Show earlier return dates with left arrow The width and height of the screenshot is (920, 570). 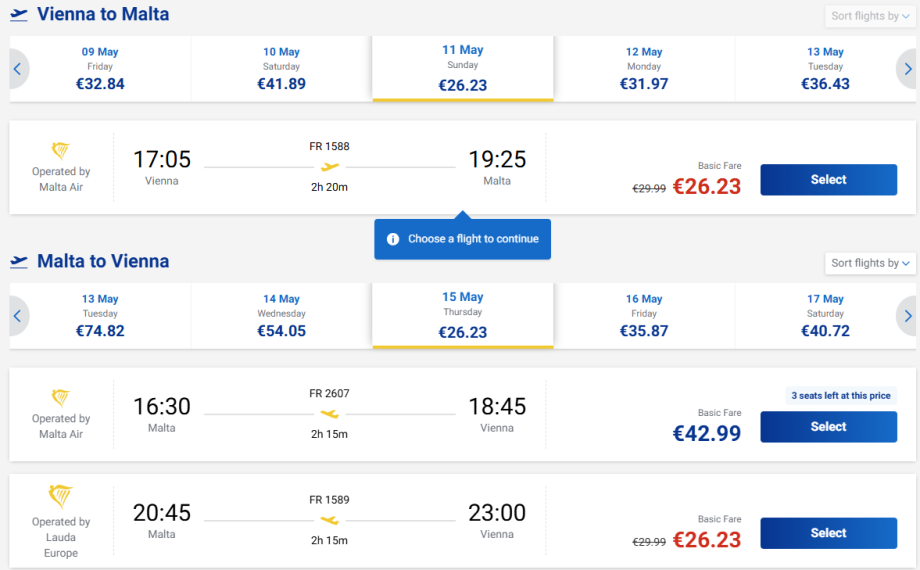point(17,316)
